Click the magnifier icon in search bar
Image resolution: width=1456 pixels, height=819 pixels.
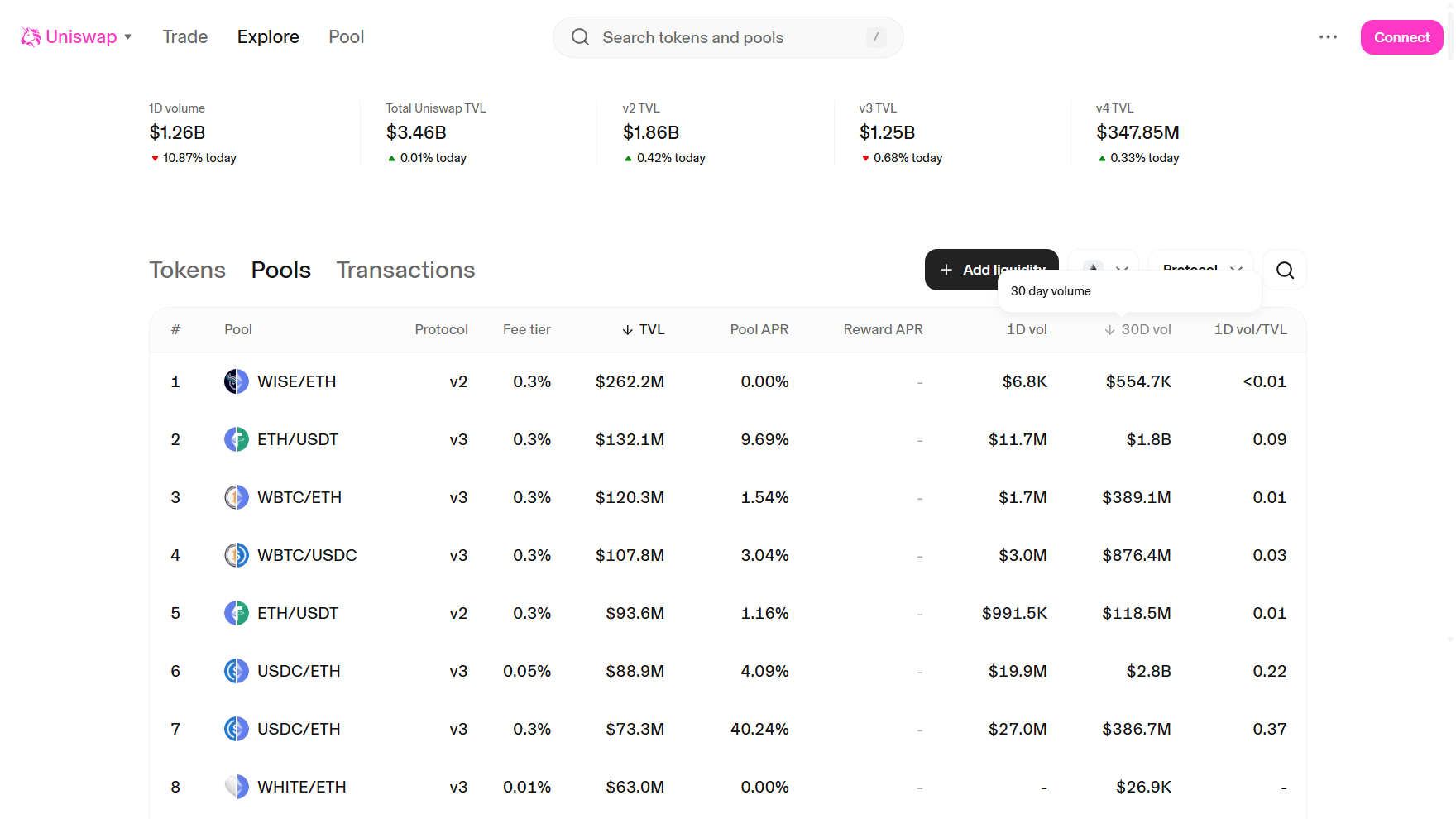pos(581,37)
